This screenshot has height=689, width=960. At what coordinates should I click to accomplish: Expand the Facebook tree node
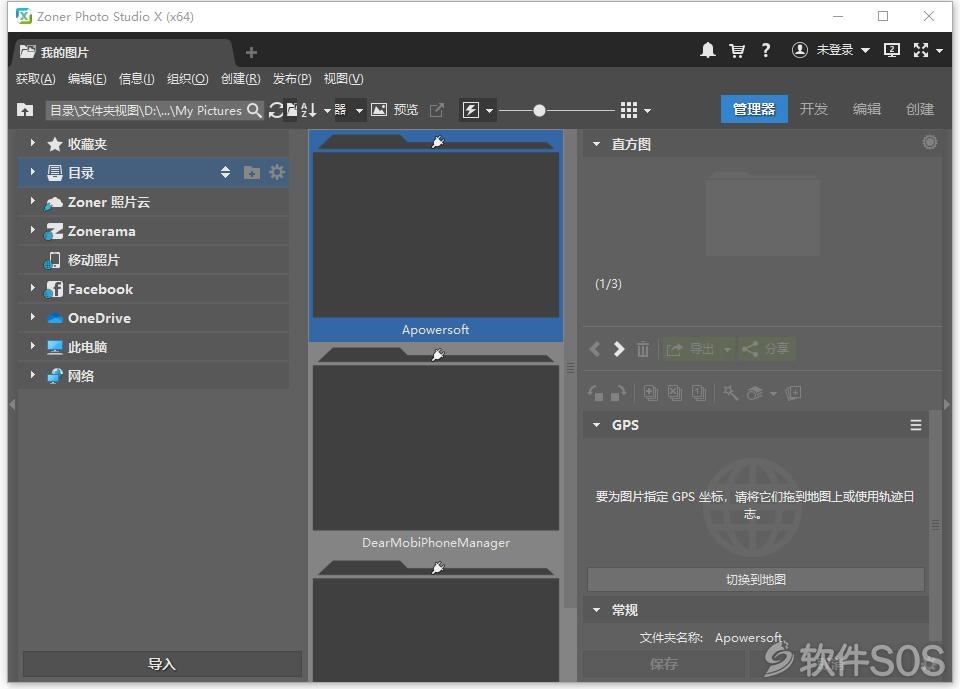(33, 288)
